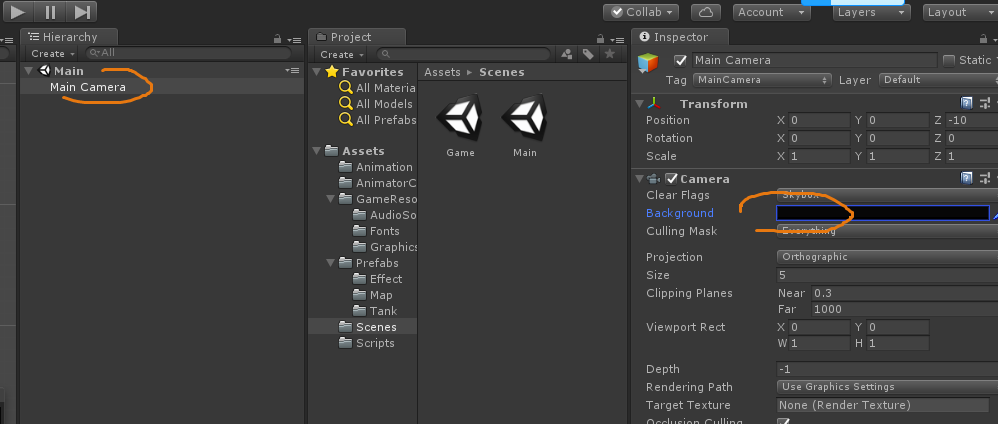
Task: Open the Main scene options menu icon
Action: 292,71
